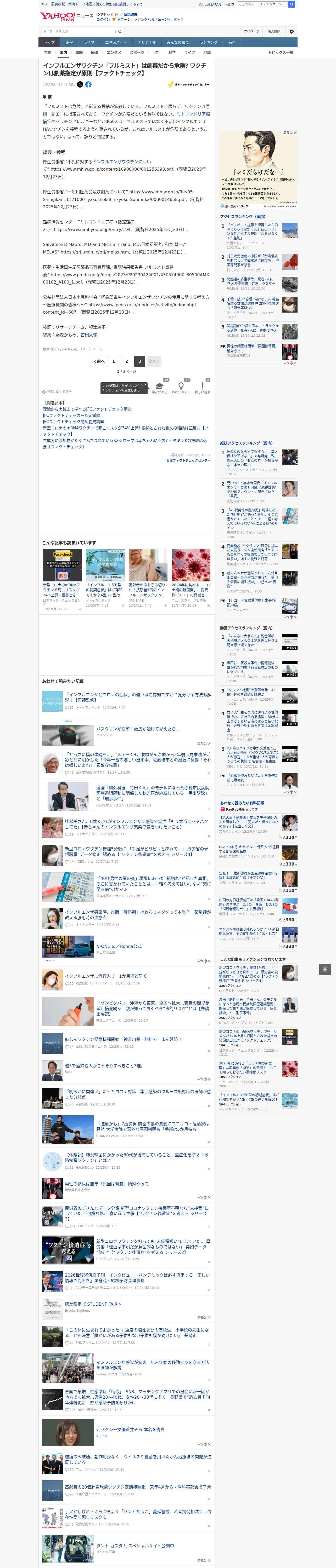Click the 日本ファクトチェックセンター logo

click(188, 85)
